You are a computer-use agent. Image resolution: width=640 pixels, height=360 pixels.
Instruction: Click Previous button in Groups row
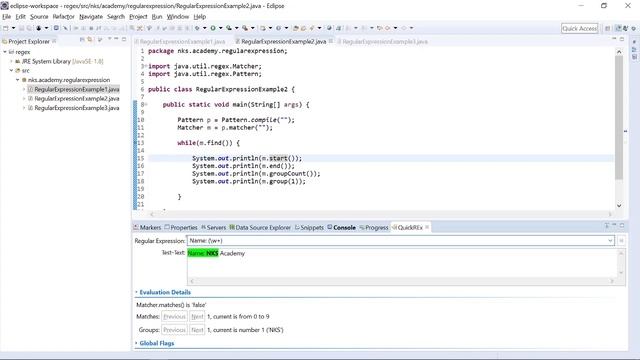(174, 330)
